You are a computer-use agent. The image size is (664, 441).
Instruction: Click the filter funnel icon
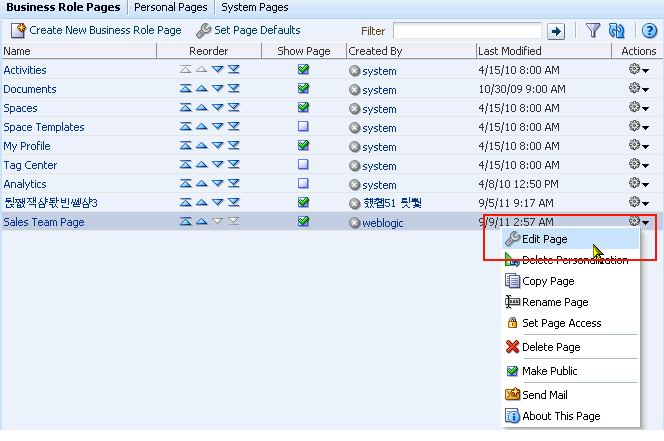point(593,30)
